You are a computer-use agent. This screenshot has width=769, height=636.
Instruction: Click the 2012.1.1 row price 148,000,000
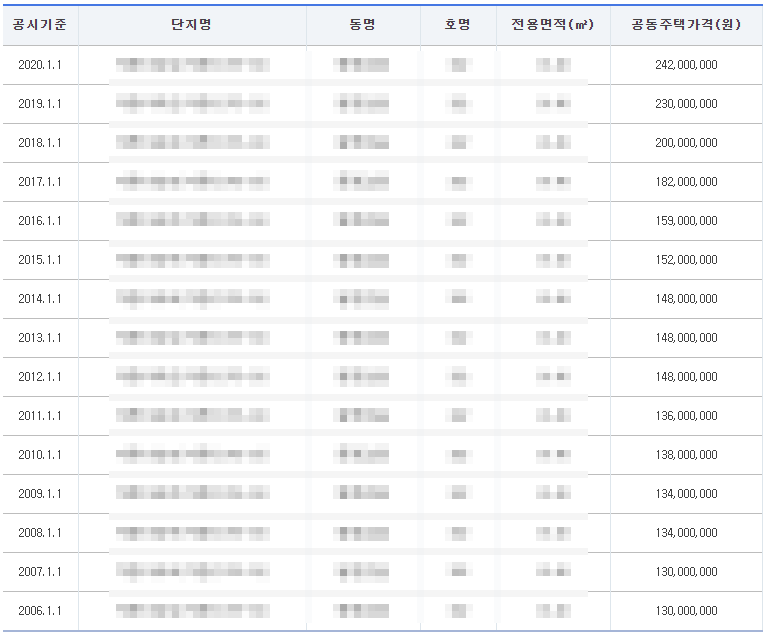click(686, 377)
